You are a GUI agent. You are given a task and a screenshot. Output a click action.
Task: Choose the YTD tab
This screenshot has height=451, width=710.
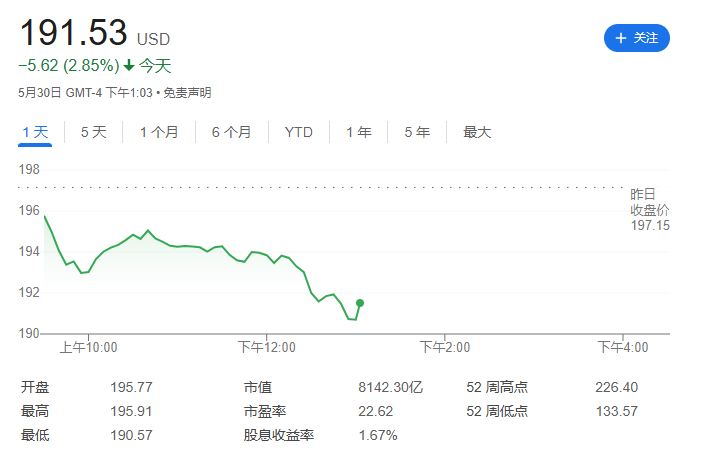(x=299, y=132)
